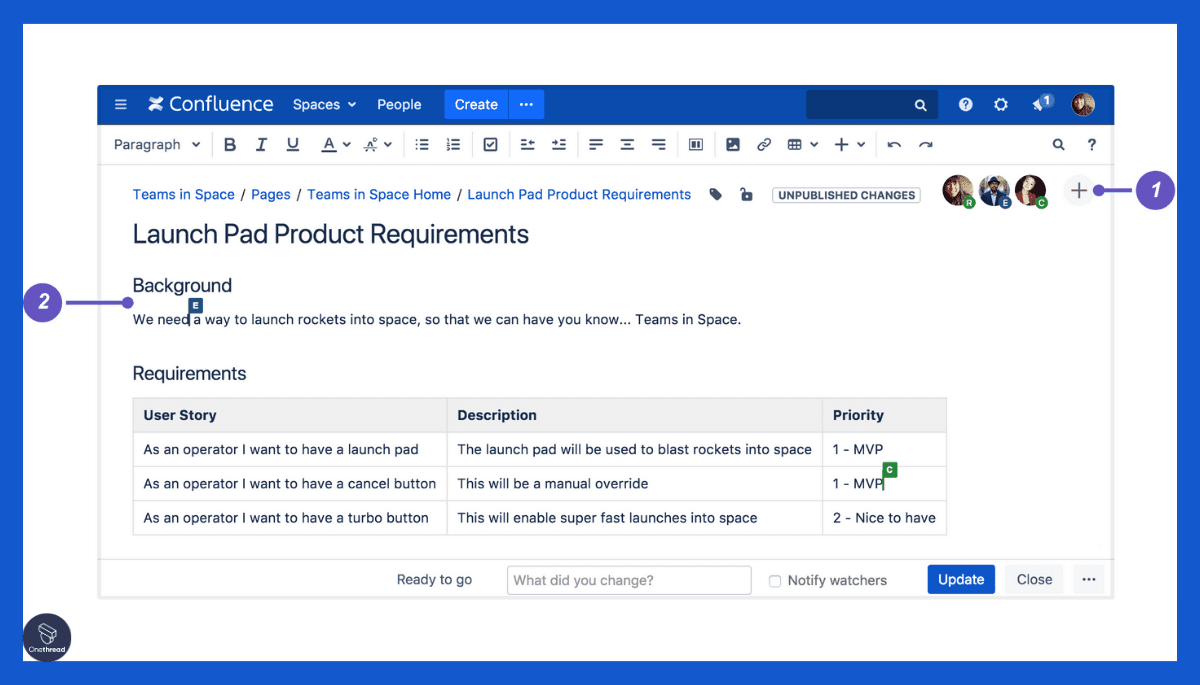Toggle underline formatting

point(292,144)
